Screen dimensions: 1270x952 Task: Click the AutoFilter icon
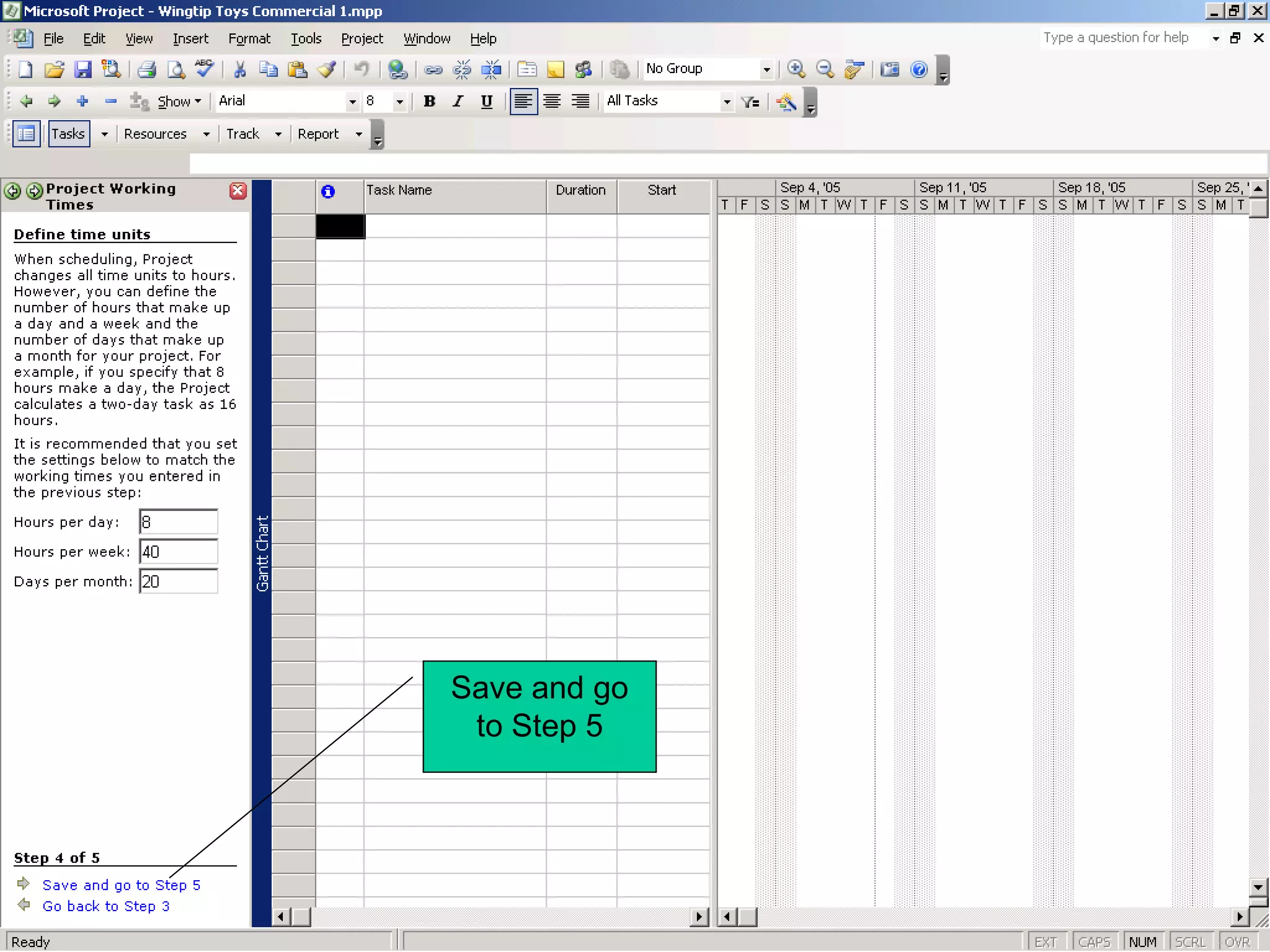click(x=750, y=102)
